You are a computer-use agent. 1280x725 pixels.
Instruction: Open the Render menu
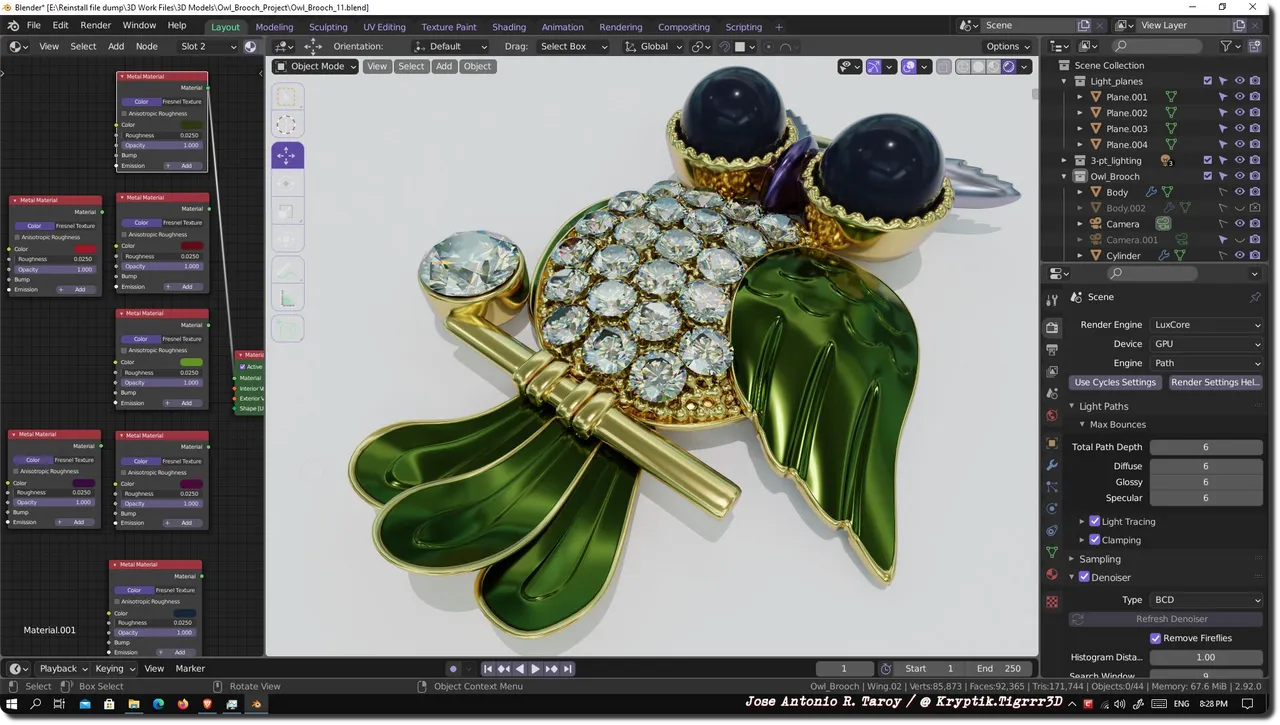coord(96,25)
